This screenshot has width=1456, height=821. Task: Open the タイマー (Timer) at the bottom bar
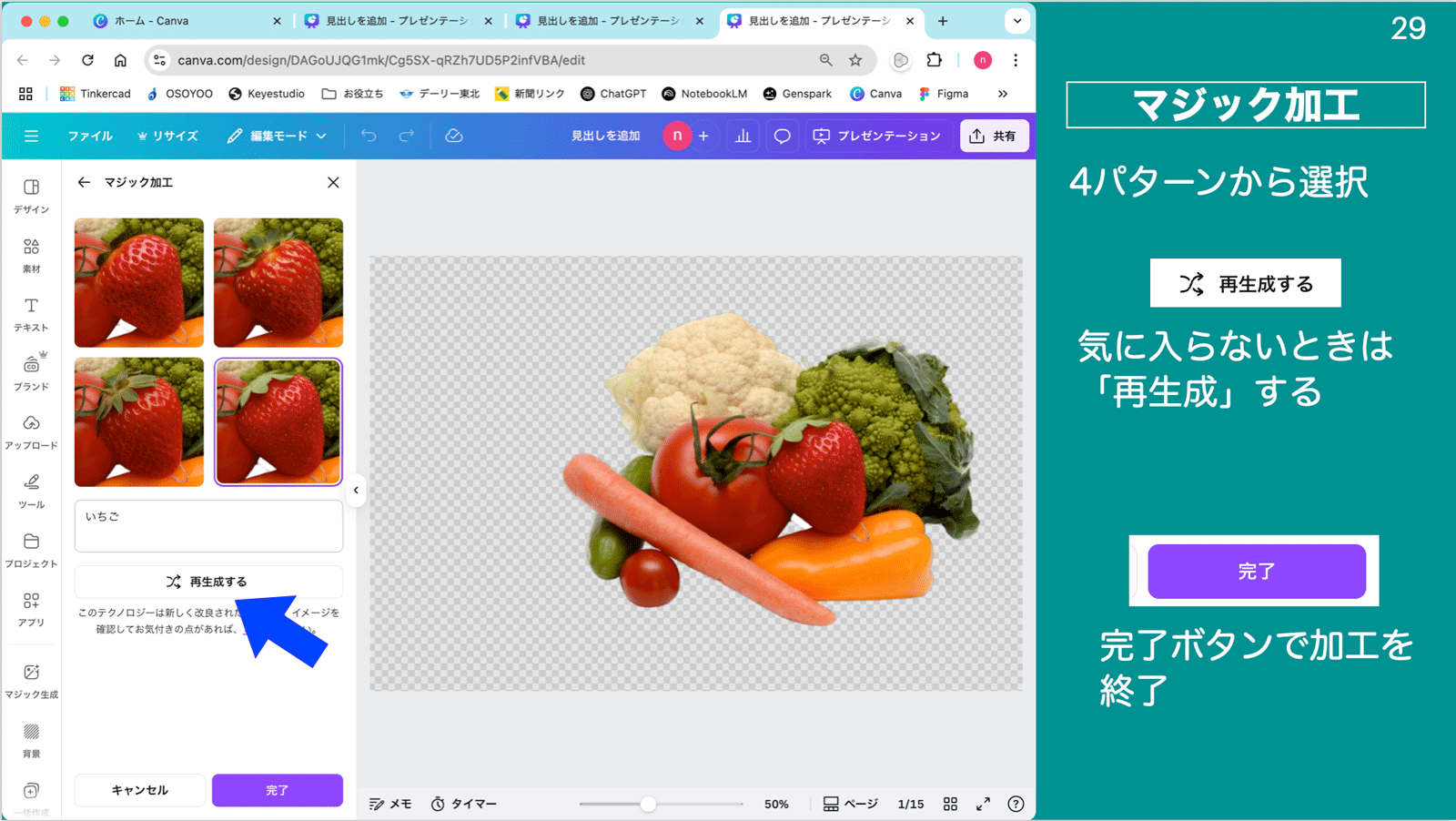click(463, 804)
